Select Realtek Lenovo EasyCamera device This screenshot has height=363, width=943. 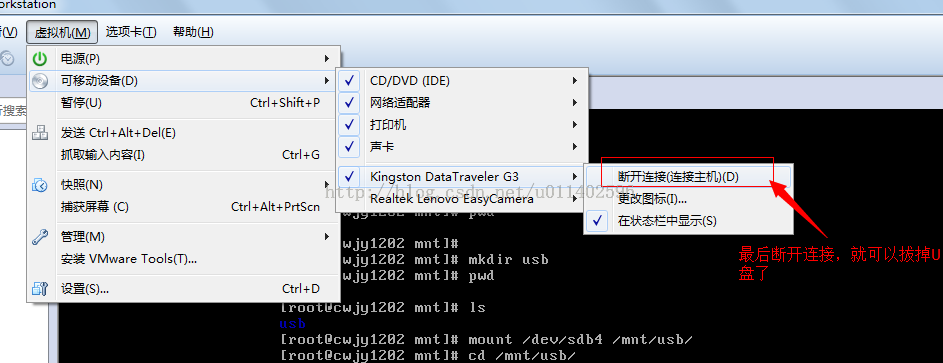coord(461,198)
